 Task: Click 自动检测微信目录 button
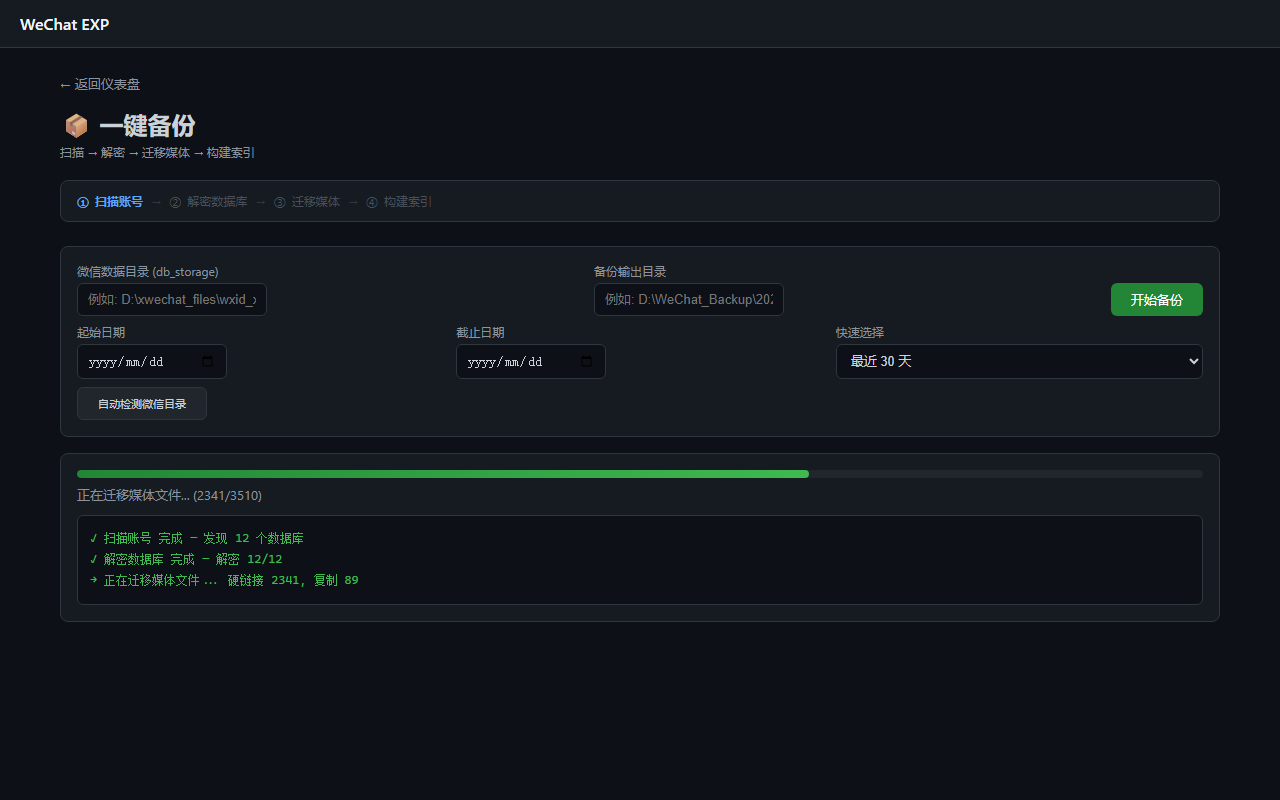click(142, 404)
